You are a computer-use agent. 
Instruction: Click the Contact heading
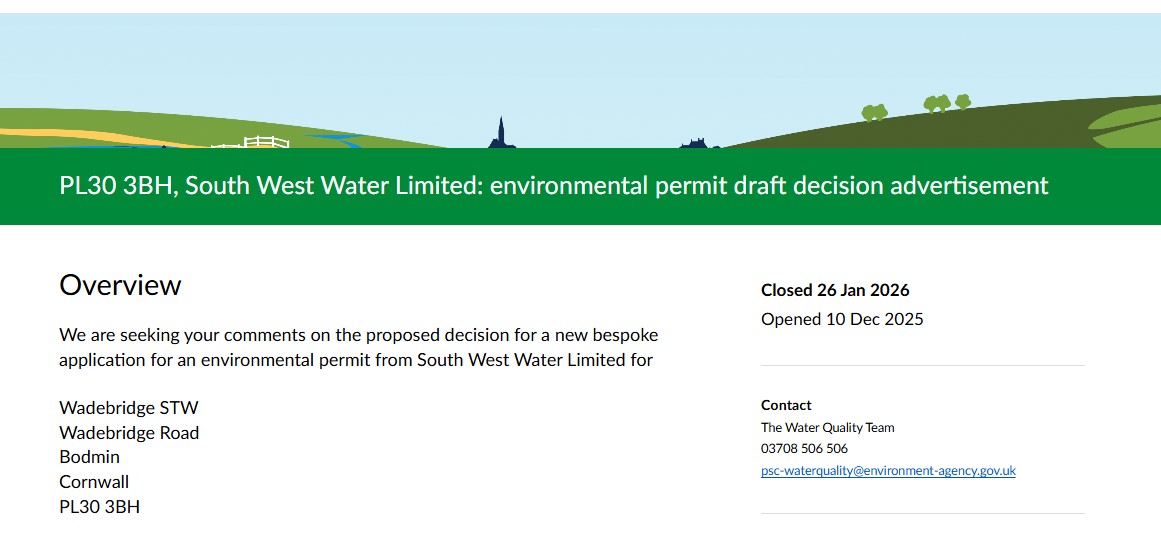coord(786,405)
